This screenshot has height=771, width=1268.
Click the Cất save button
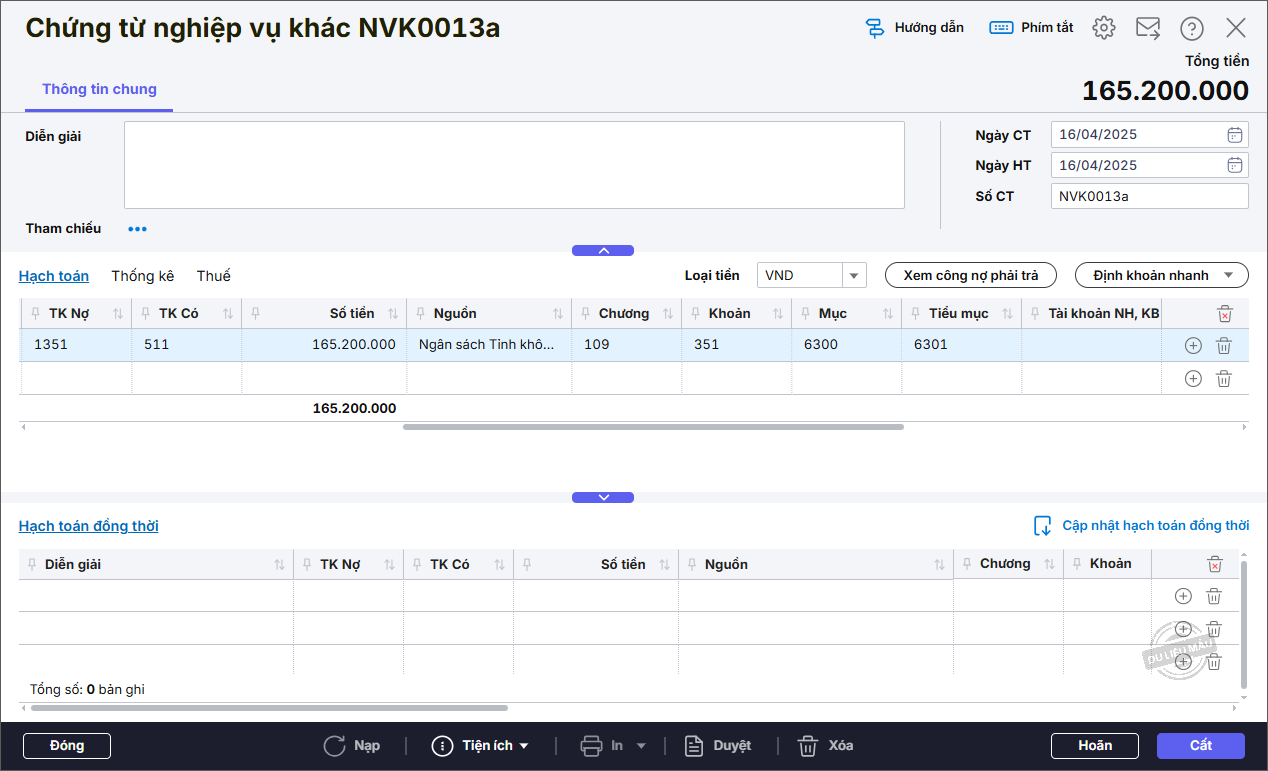(x=1200, y=746)
